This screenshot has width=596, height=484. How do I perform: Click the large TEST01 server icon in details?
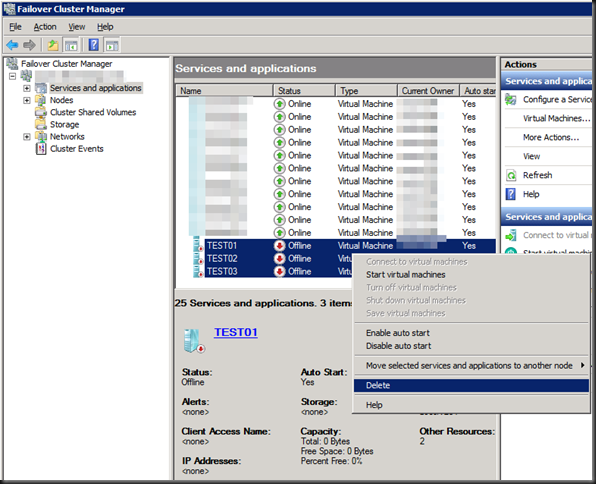pyautogui.click(x=194, y=341)
